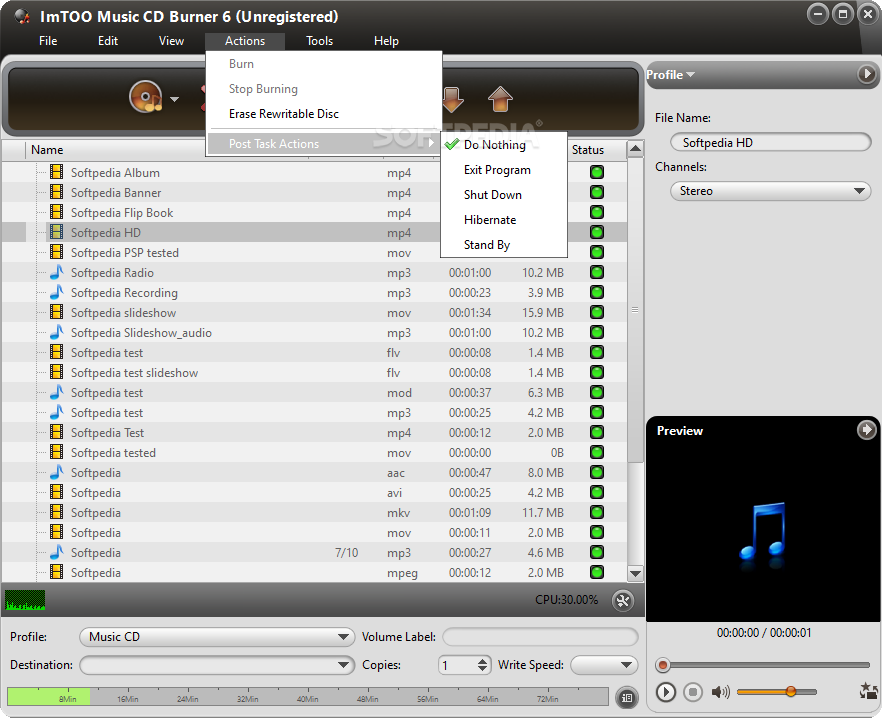882x718 pixels.
Task: Open the Help menu
Action: (x=386, y=41)
